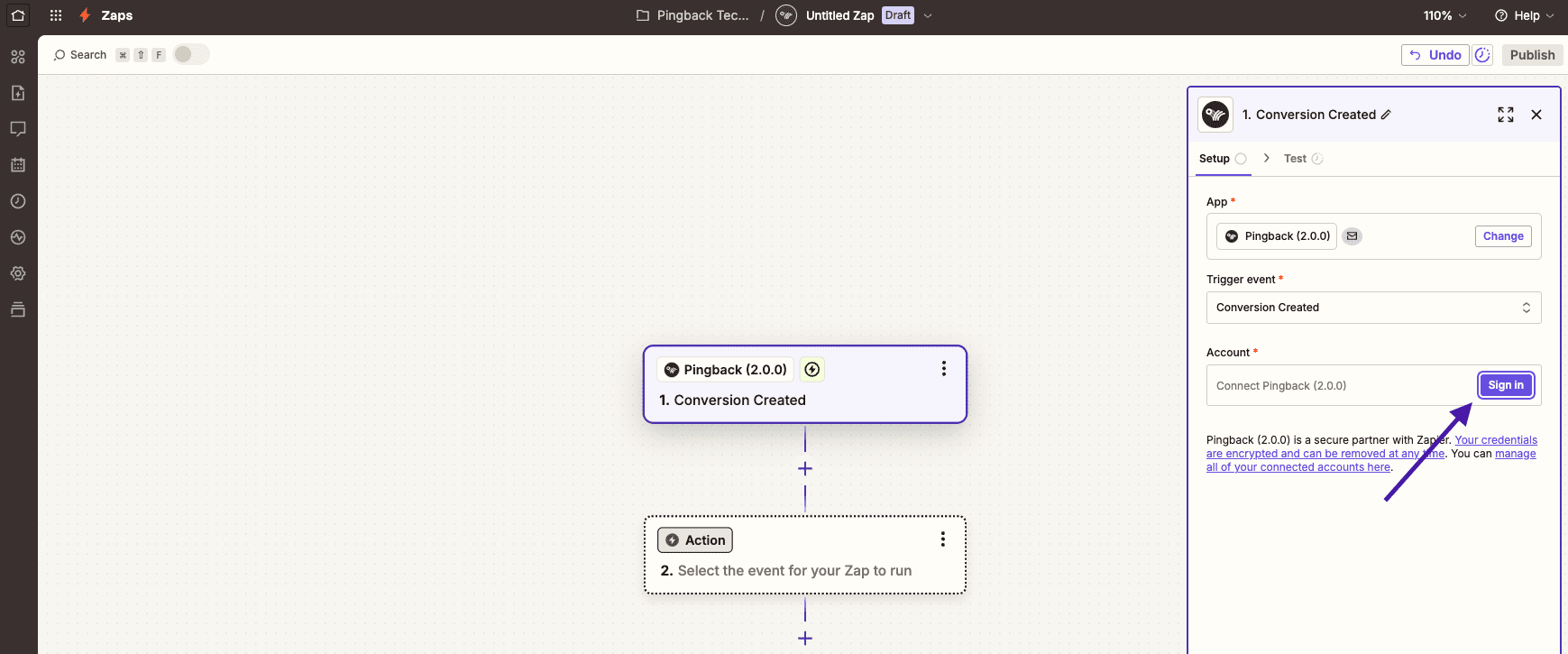This screenshot has height=654, width=1568.
Task: Open the Trigger event Conversion Created dropdown
Action: click(1373, 308)
